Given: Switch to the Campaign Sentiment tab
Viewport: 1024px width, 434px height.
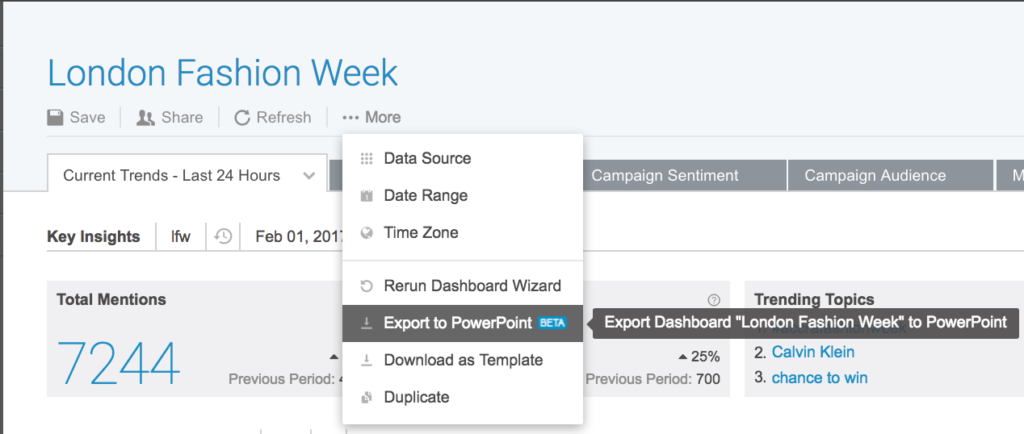Looking at the screenshot, I should pyautogui.click(x=665, y=175).
